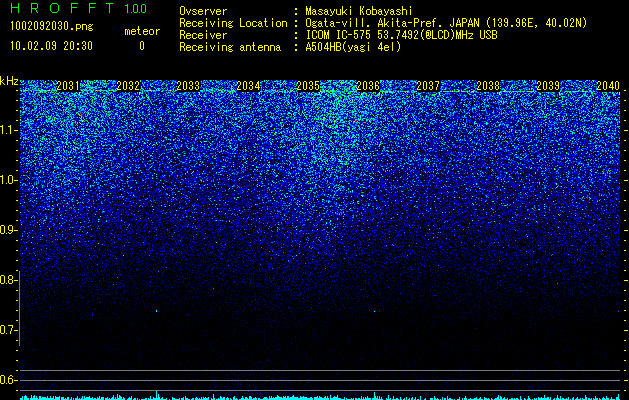This screenshot has width=629, height=400.
Task: Click the HROFFT 1.0.0 title text
Action: click(x=79, y=8)
